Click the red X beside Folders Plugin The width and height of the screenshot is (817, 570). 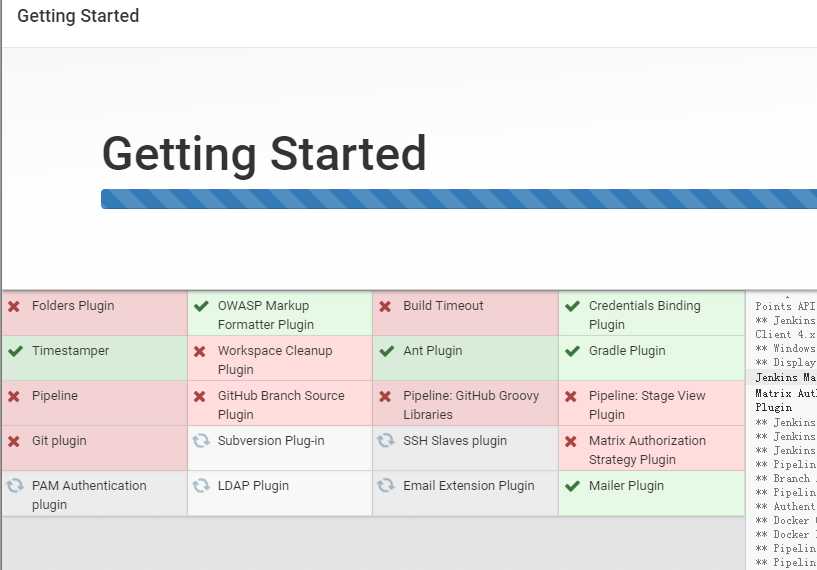14,306
